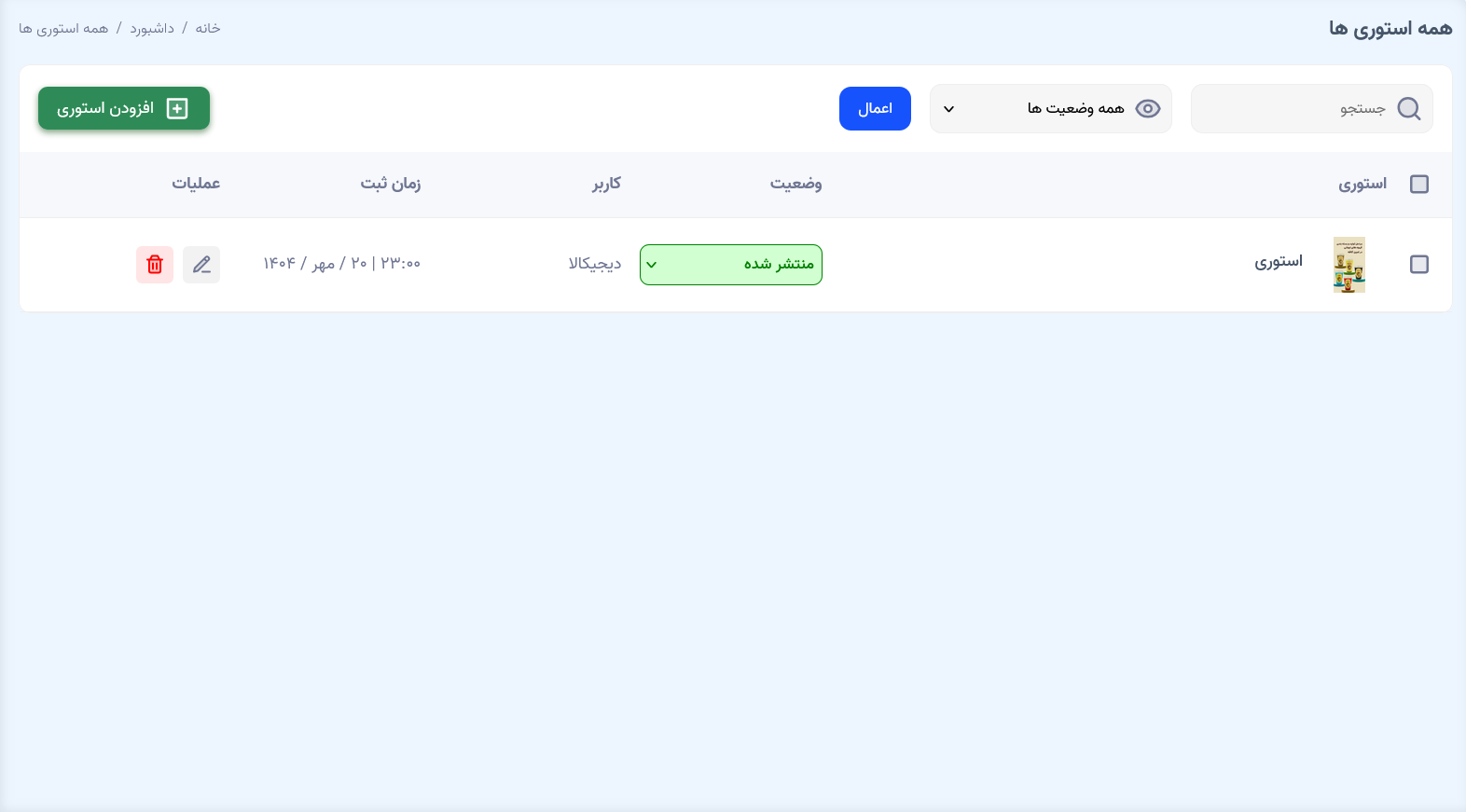Click the وضعیت column header
Image resolution: width=1466 pixels, height=812 pixels.
(795, 184)
